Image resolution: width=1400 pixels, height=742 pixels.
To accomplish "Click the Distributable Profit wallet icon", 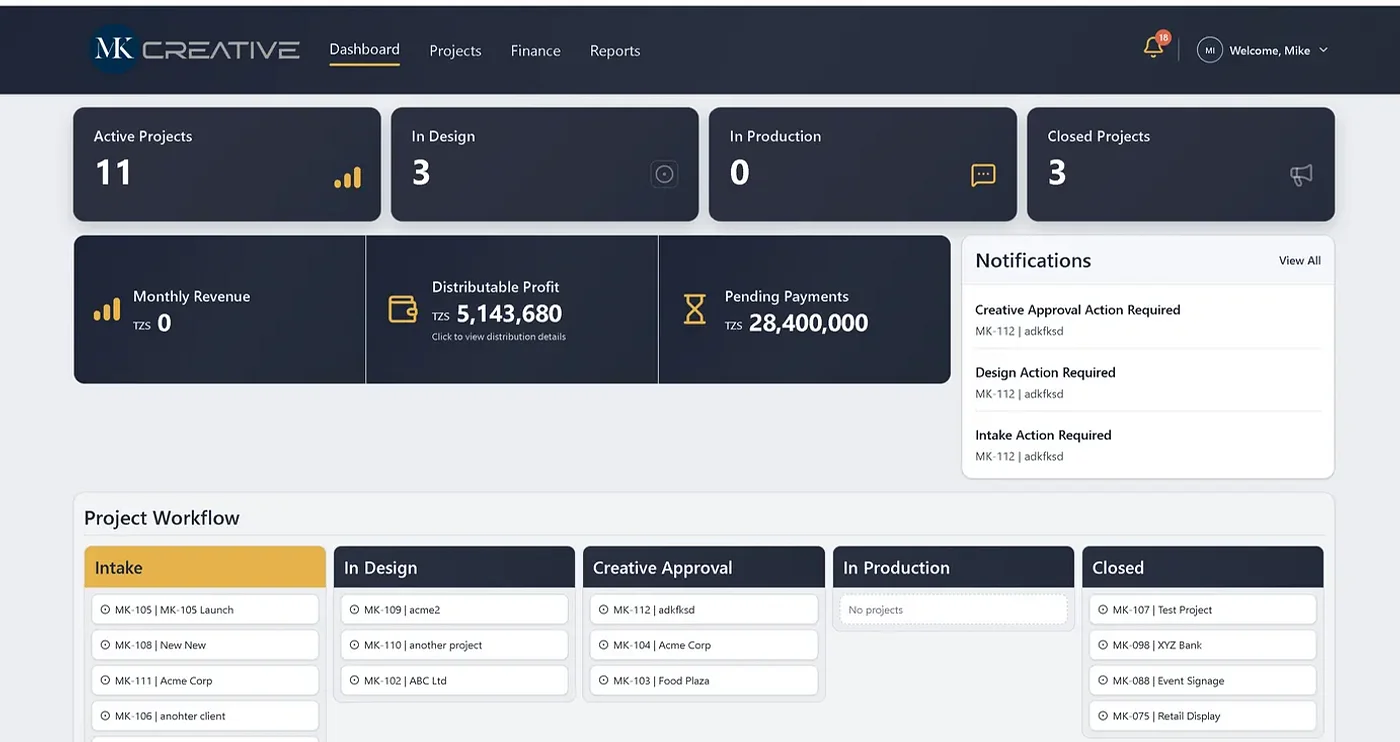I will (x=403, y=309).
